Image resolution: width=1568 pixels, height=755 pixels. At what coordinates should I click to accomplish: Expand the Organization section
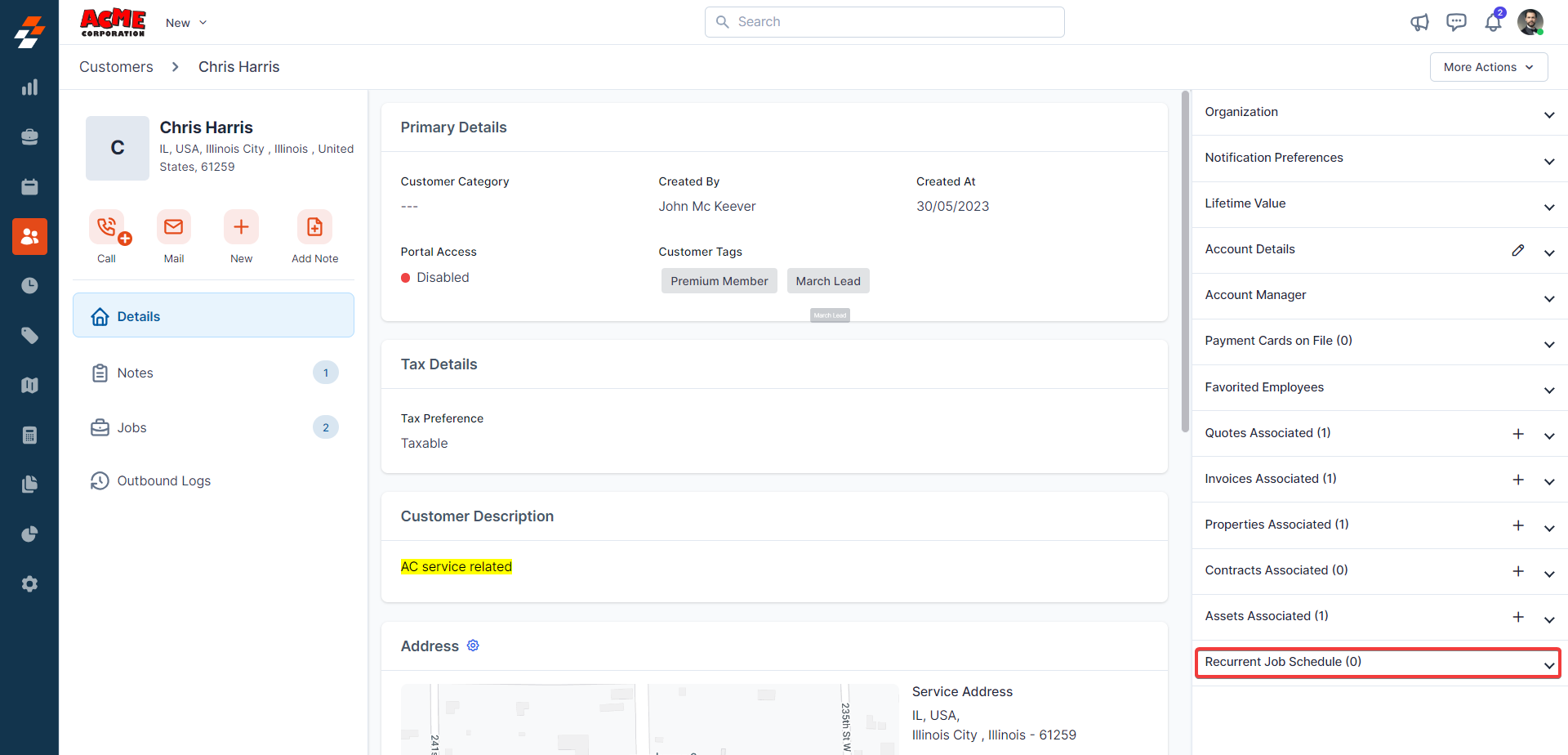1548,114
